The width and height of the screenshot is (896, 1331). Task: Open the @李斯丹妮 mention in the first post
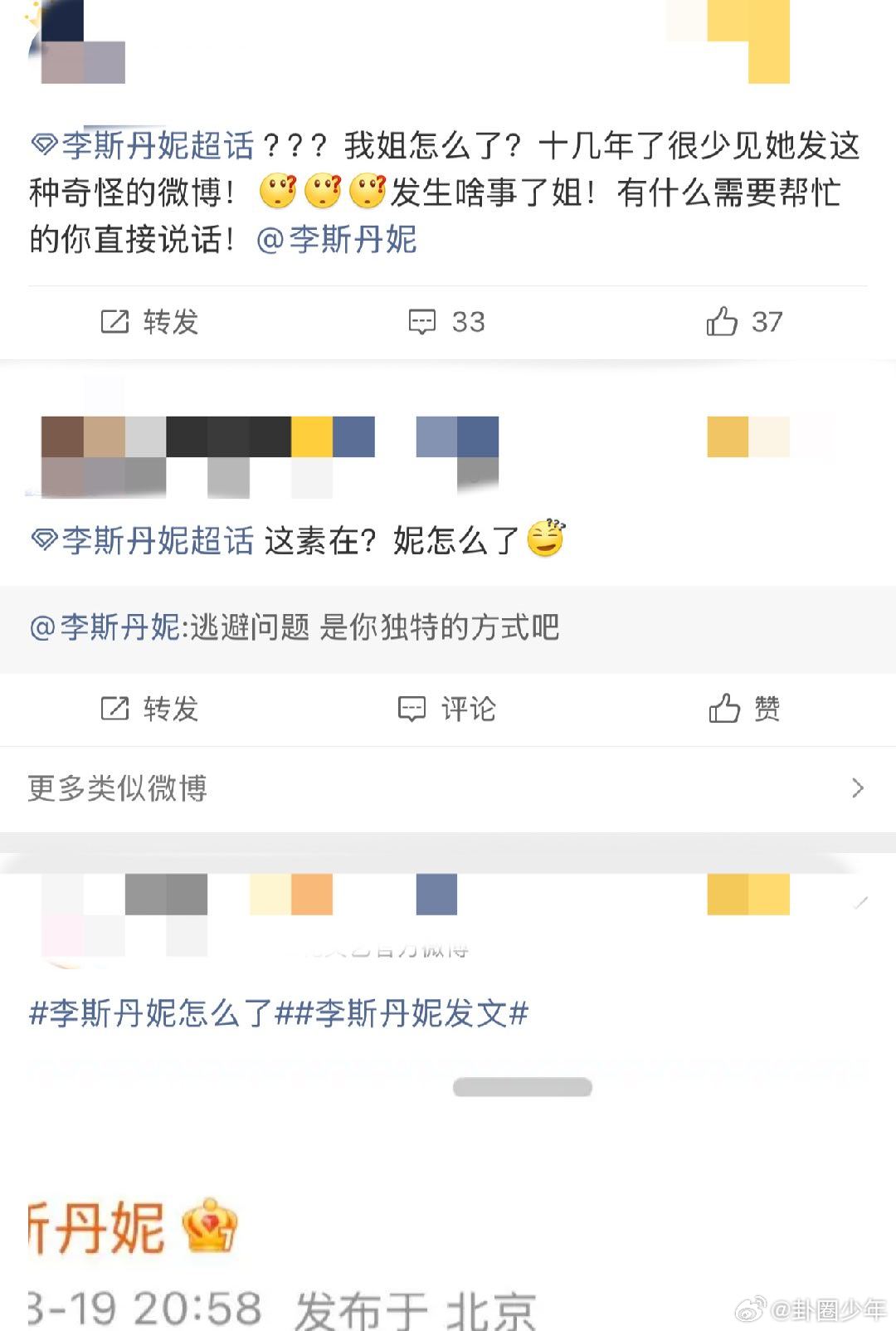[337, 240]
